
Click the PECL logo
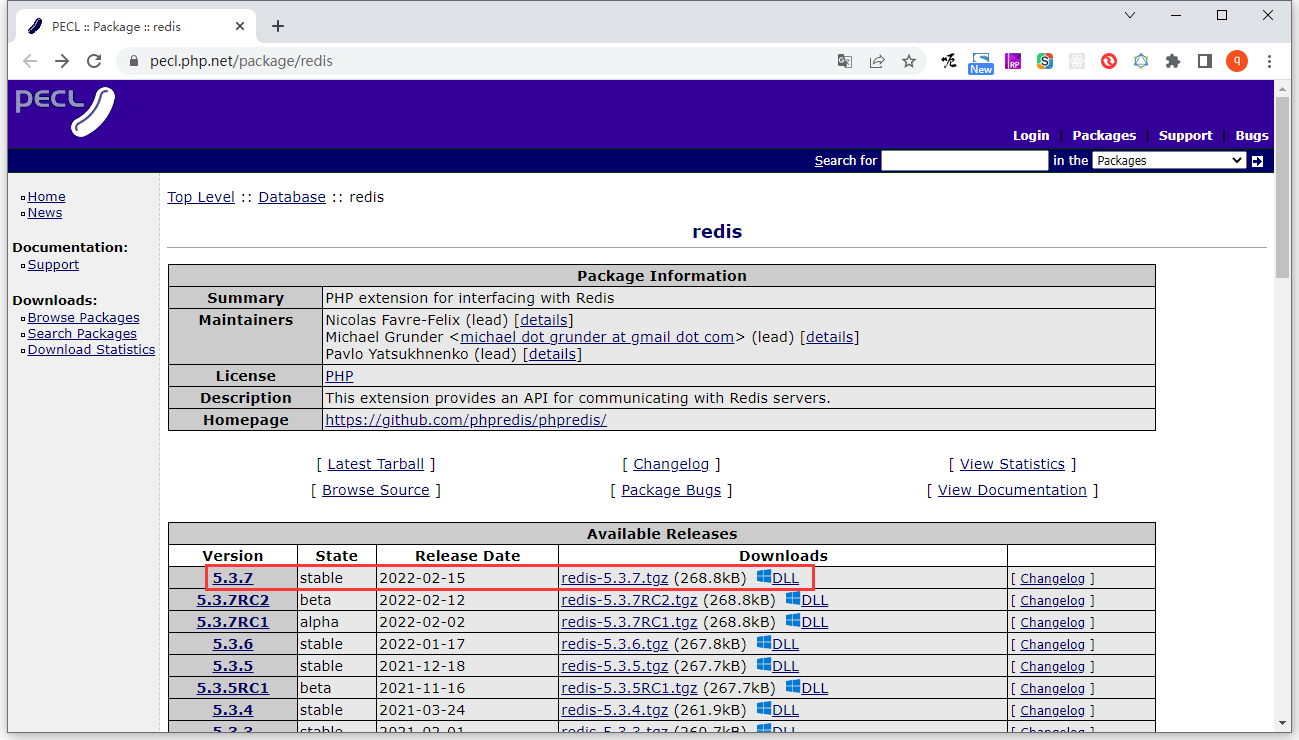click(x=65, y=111)
